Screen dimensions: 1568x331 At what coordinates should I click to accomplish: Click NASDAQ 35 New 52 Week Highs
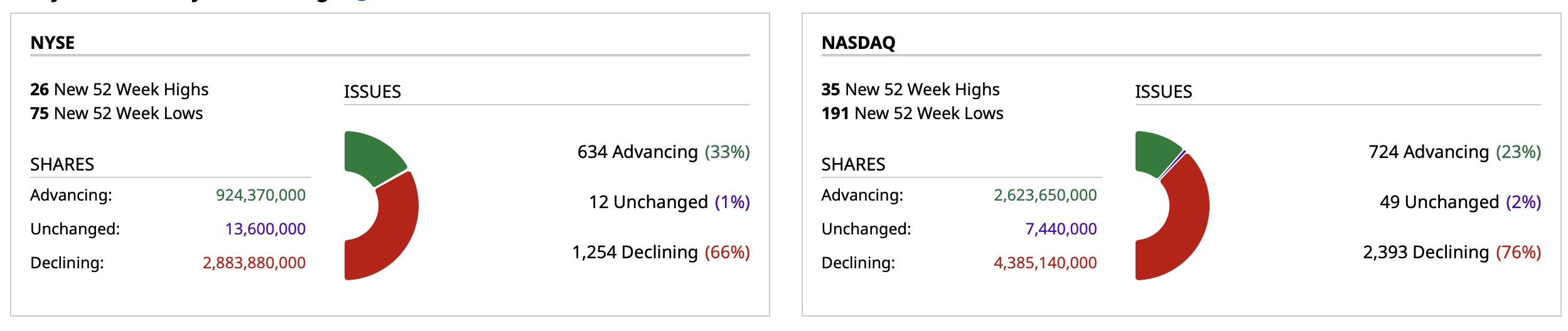pyautogui.click(x=910, y=90)
